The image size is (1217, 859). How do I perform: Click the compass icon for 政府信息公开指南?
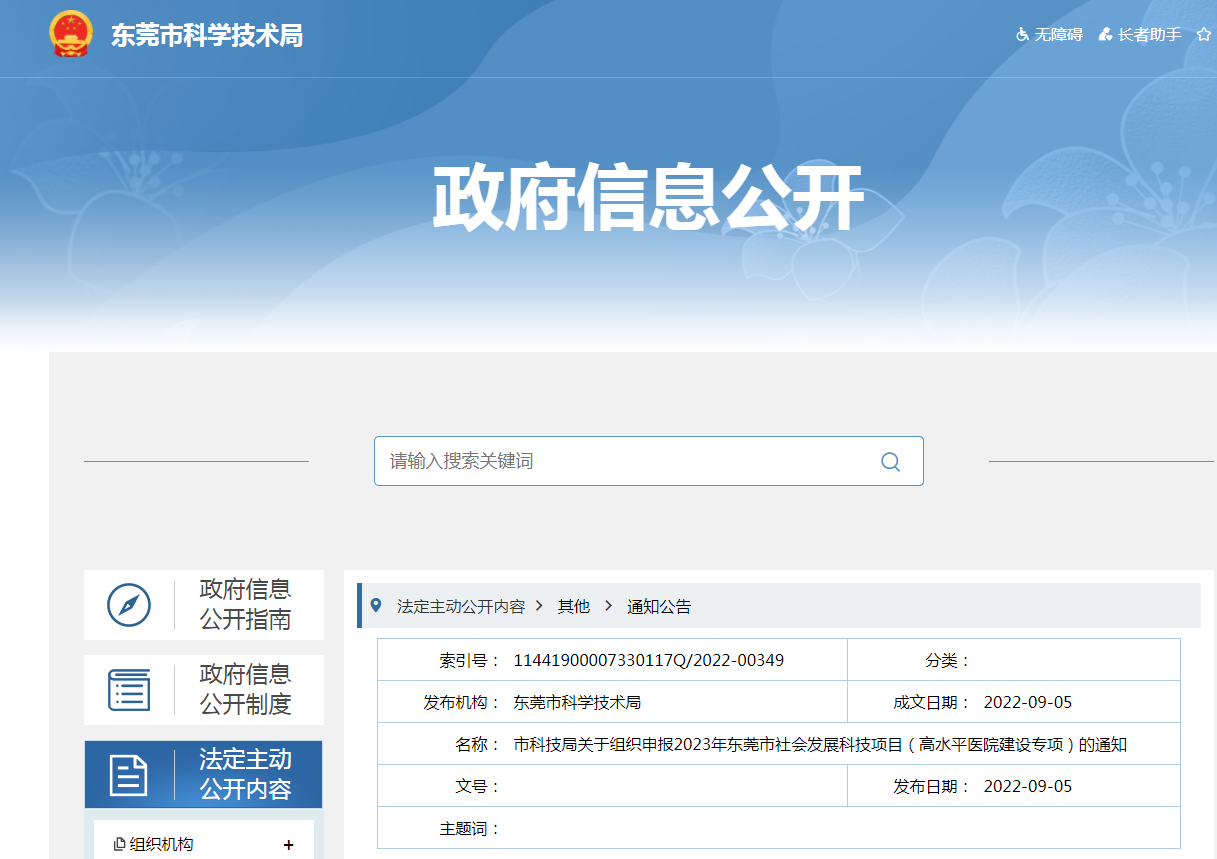point(129,605)
